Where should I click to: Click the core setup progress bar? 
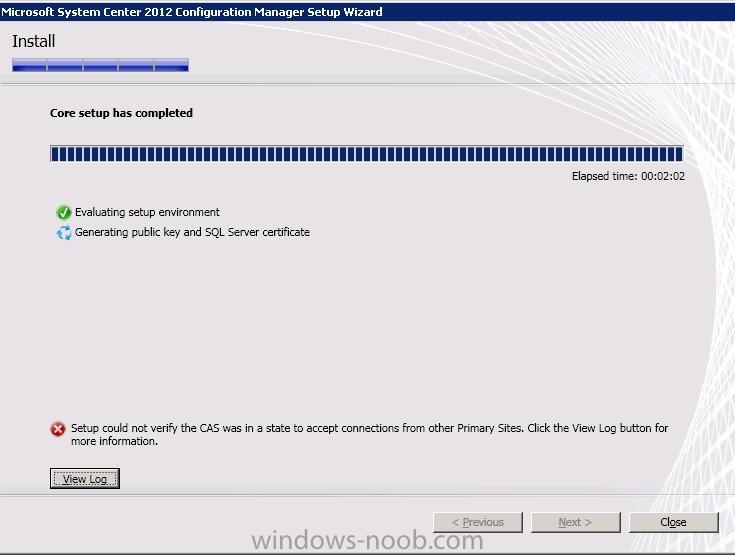pyautogui.click(x=367, y=154)
